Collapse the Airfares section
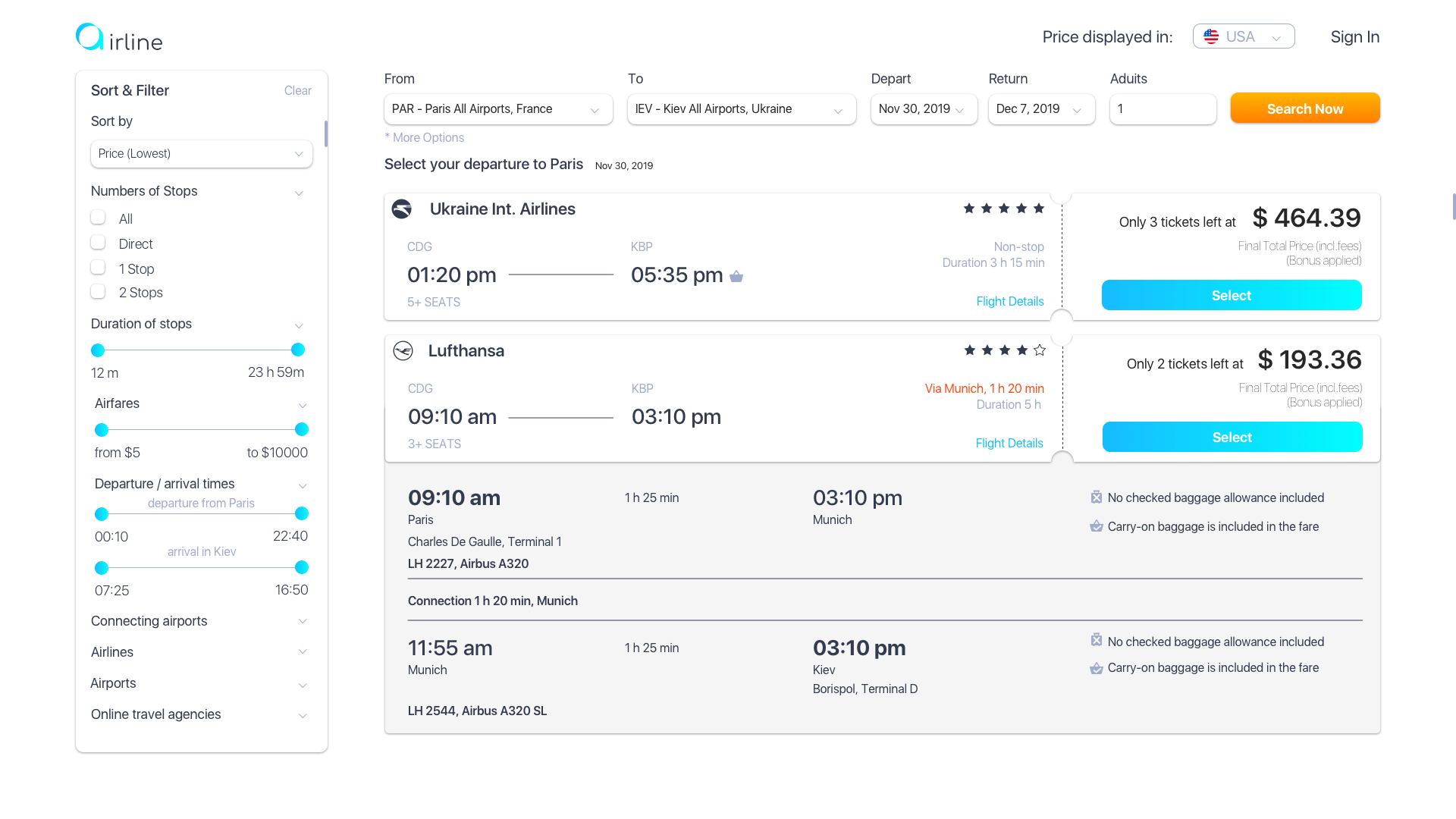Screen dimensions: 1456x819 tap(303, 405)
